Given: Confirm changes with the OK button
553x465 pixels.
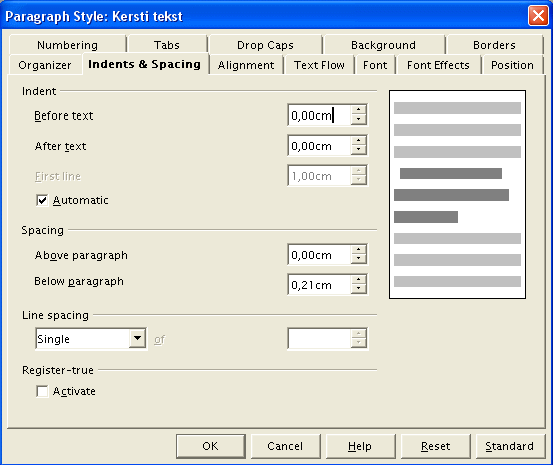Looking at the screenshot, I should click(211, 446).
